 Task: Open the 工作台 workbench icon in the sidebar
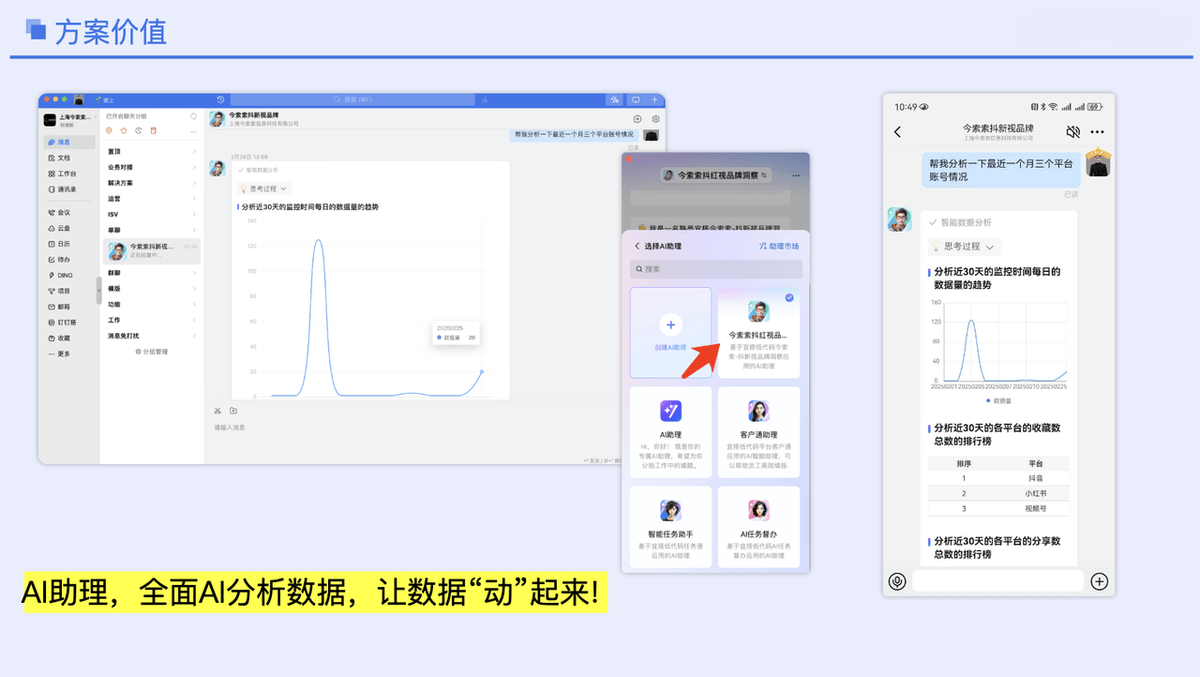tap(62, 172)
